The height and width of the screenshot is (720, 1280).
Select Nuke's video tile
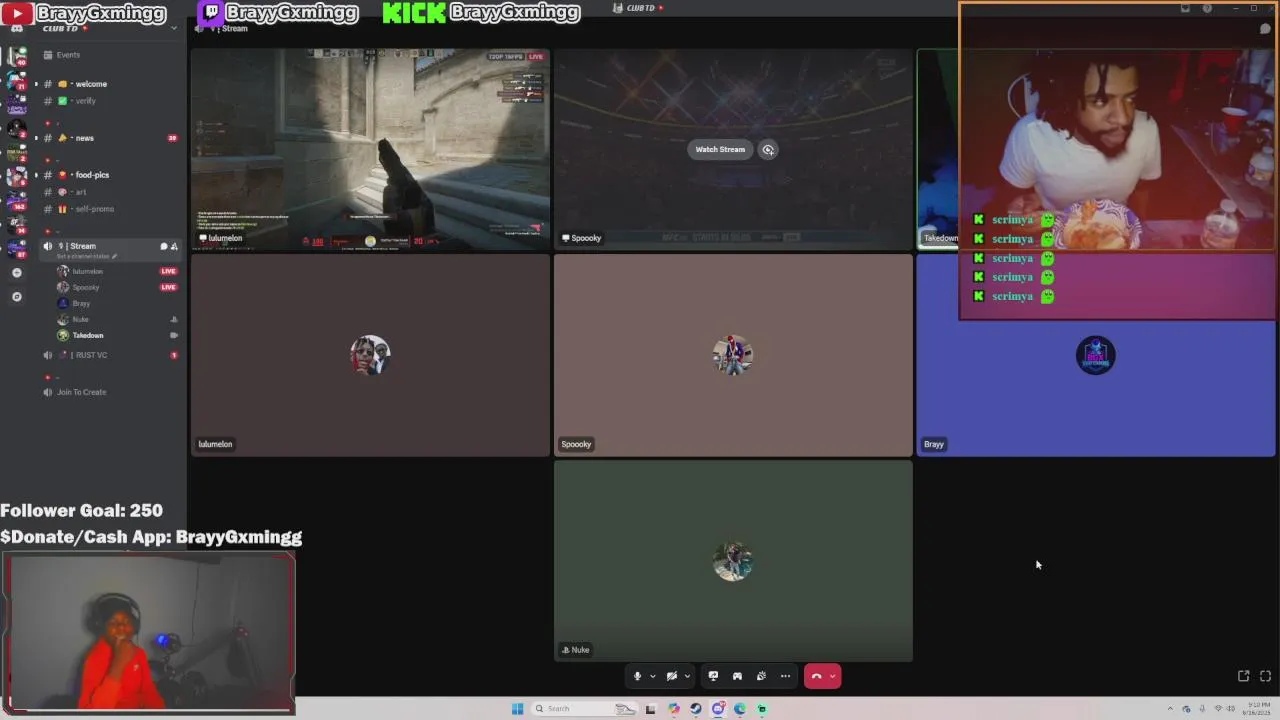[733, 561]
